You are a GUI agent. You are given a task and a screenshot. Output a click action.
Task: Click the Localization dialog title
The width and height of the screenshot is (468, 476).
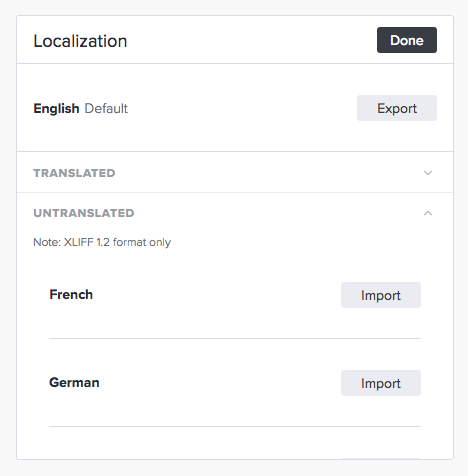[x=80, y=41]
